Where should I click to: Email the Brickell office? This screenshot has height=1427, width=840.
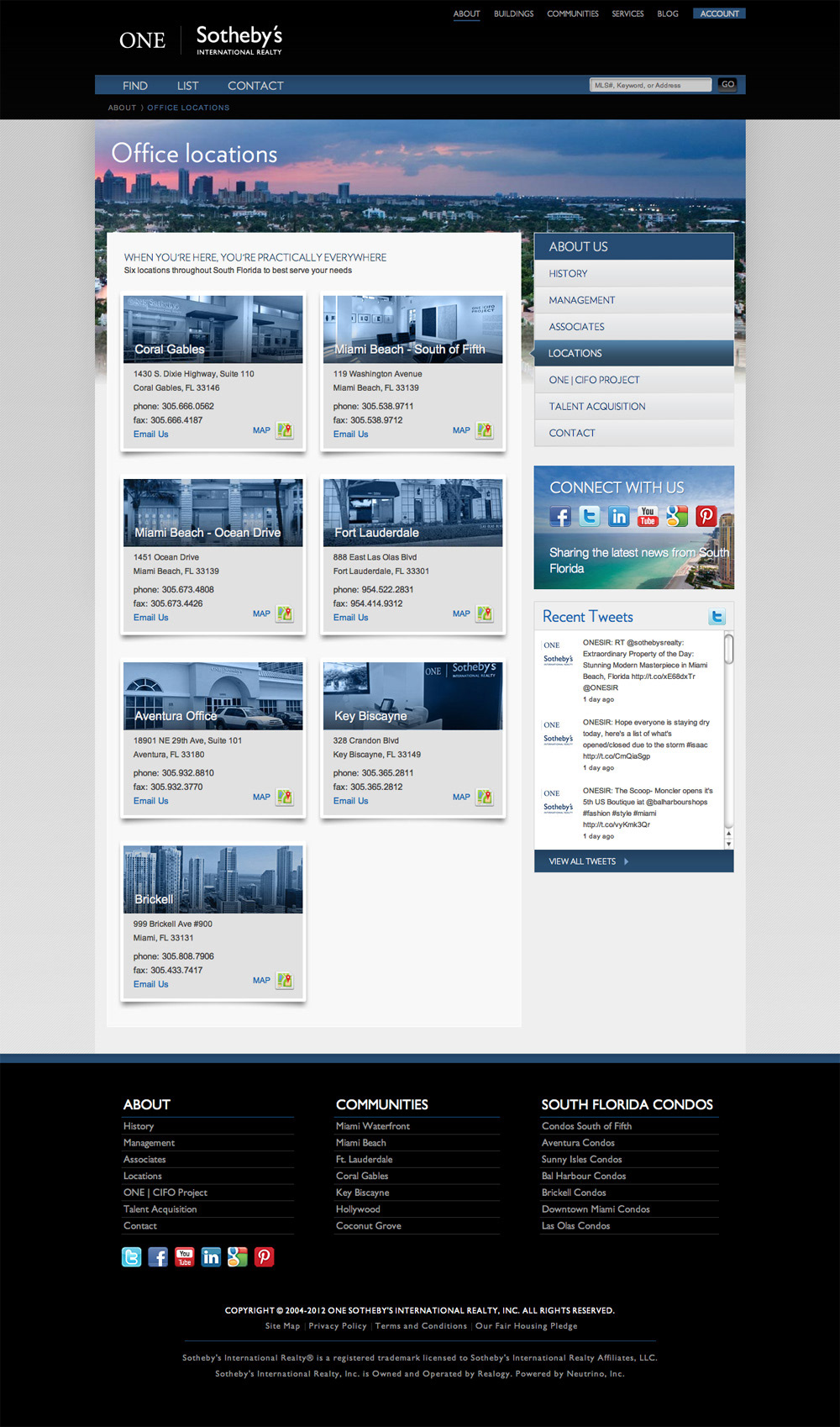pos(150,984)
